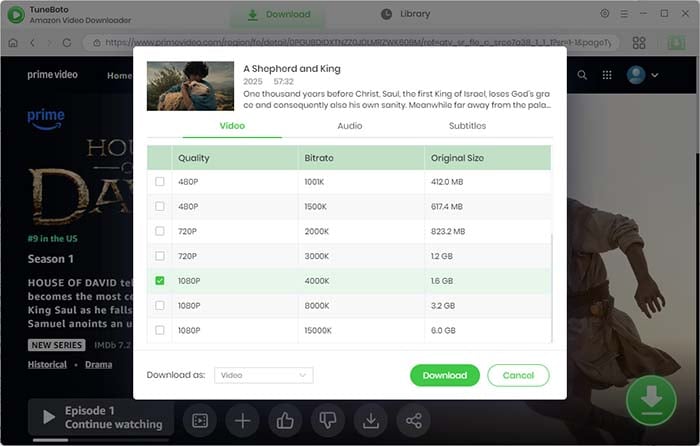
Task: Click the Prime Video download arrow icon
Action: tap(371, 420)
